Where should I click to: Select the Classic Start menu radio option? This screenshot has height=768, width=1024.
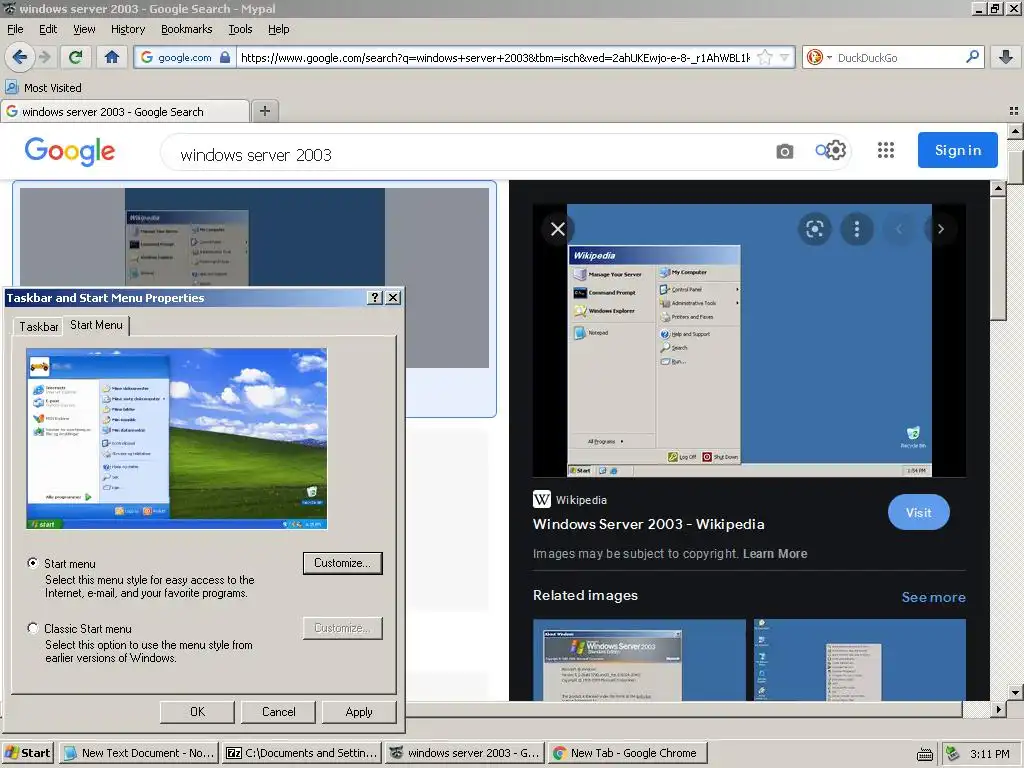click(x=33, y=628)
